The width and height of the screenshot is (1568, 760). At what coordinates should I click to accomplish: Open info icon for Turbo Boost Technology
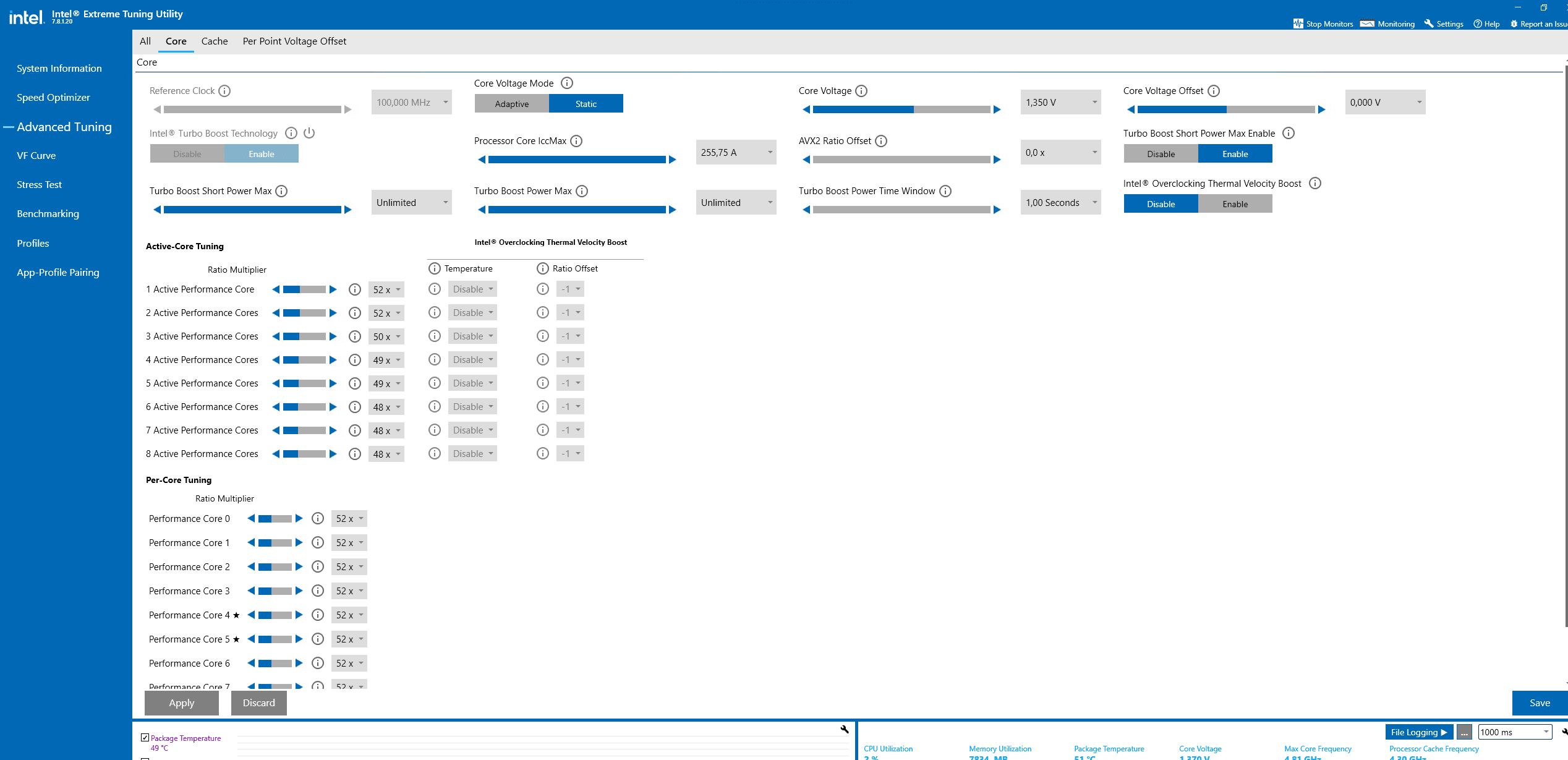(291, 133)
